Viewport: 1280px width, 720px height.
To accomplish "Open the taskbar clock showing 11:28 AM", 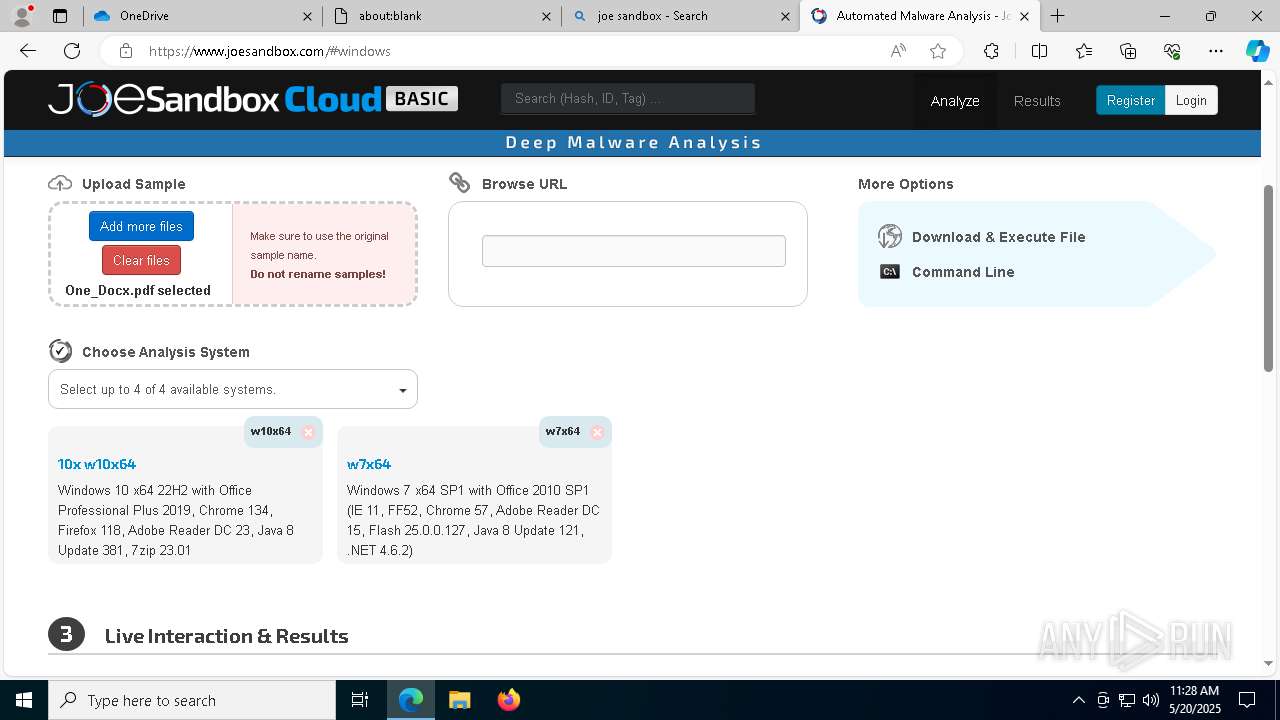I will click(x=1194, y=700).
